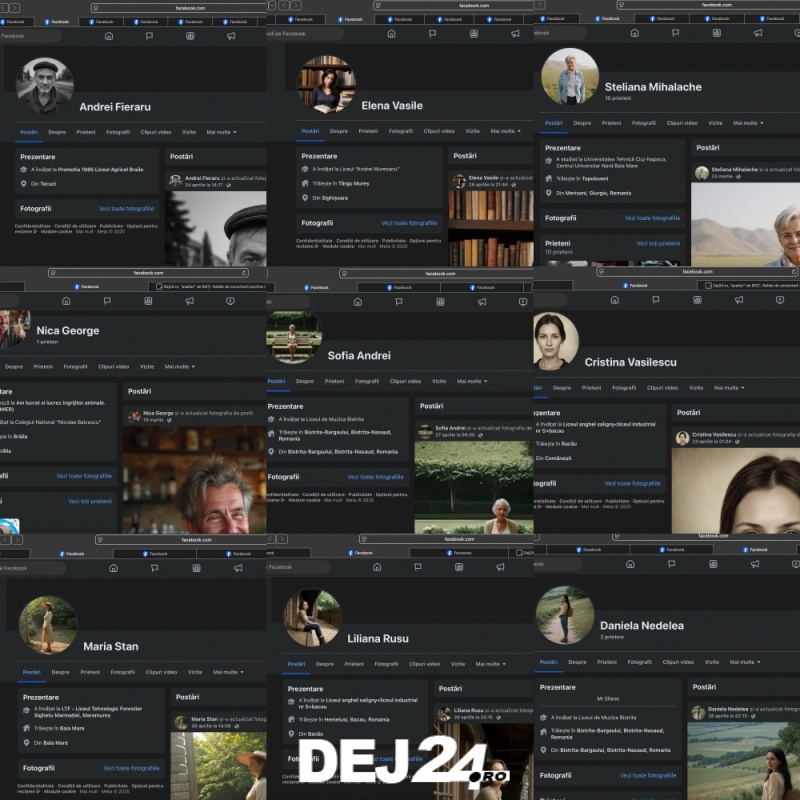The width and height of the screenshot is (800, 800).
Task: Click 'Vezi toți prietenii' on Steliana Mihalache's profile
Action: click(658, 243)
